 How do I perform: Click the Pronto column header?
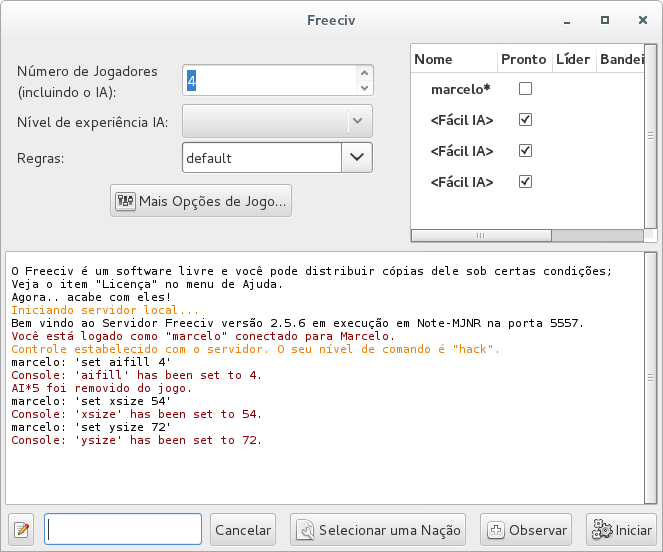pyautogui.click(x=523, y=59)
